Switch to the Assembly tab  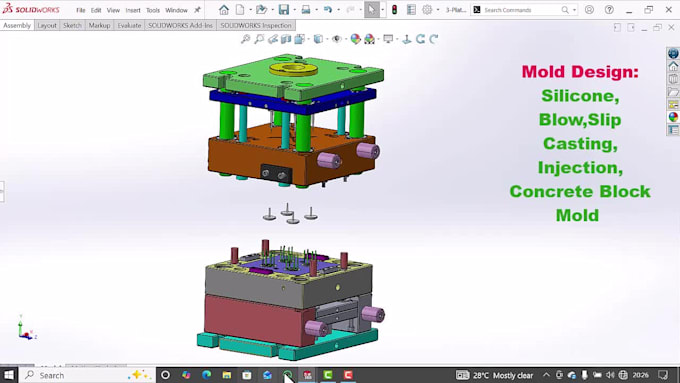[x=17, y=25]
